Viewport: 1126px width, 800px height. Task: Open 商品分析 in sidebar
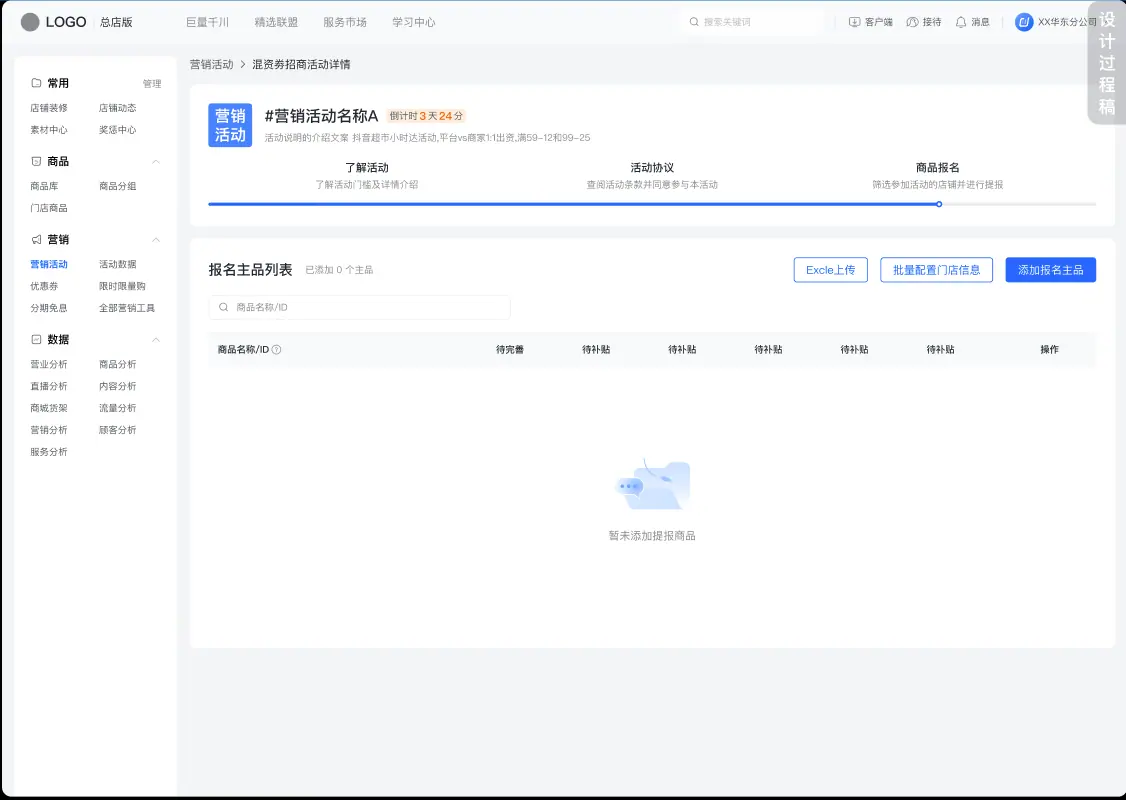[118, 364]
